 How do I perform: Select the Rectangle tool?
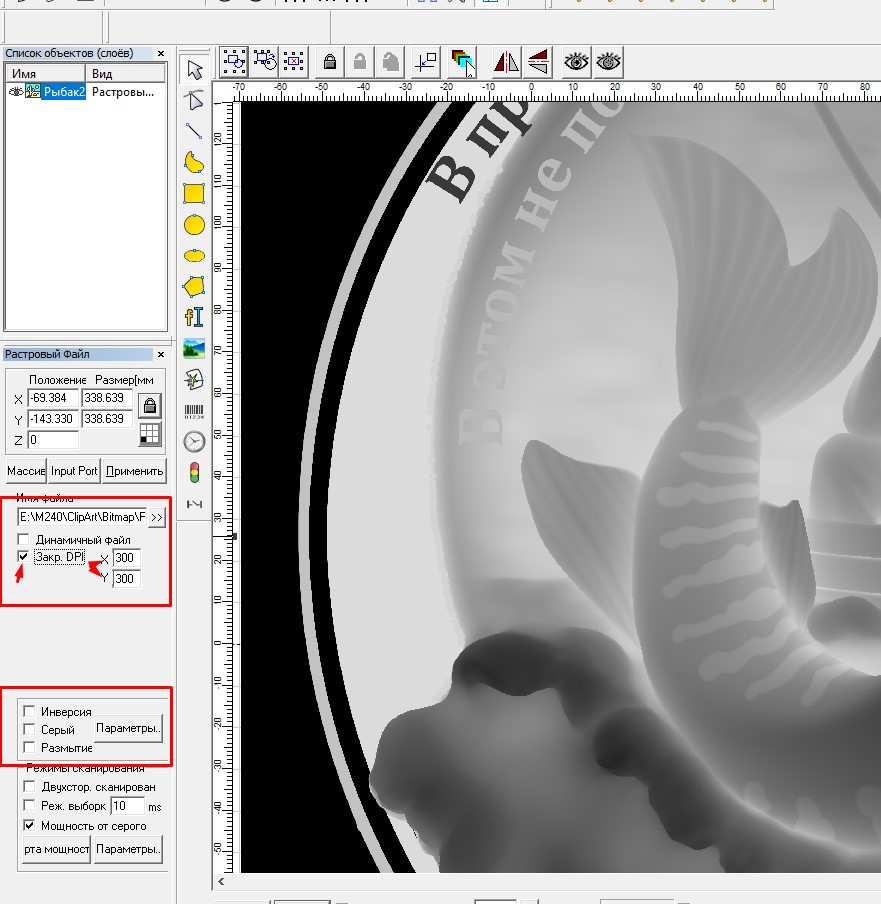tap(194, 193)
